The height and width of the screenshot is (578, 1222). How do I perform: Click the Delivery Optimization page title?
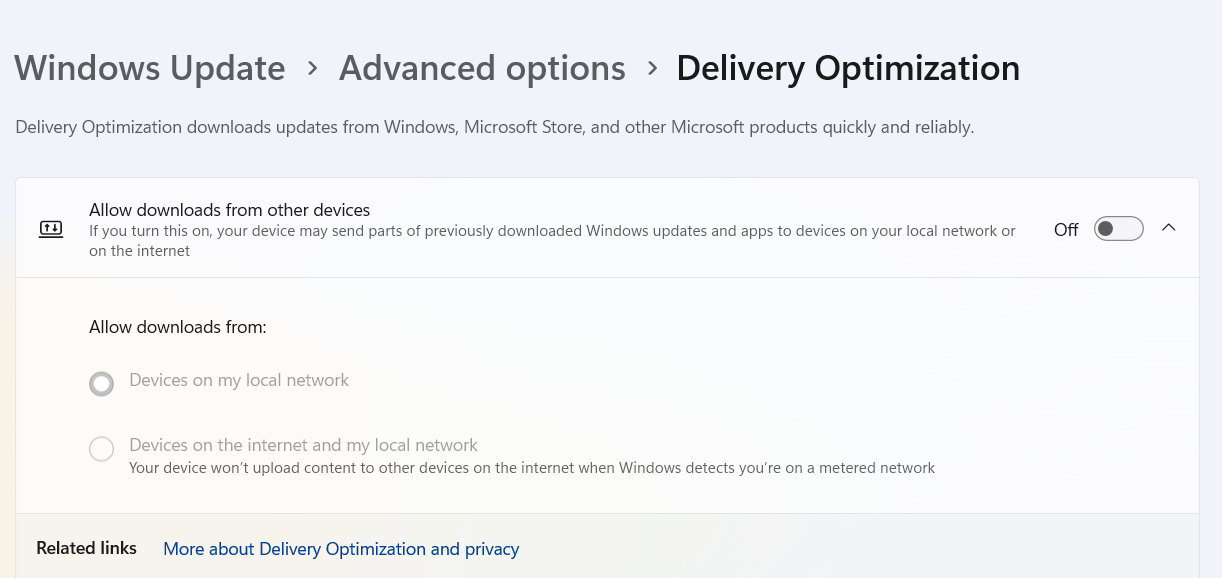point(848,68)
